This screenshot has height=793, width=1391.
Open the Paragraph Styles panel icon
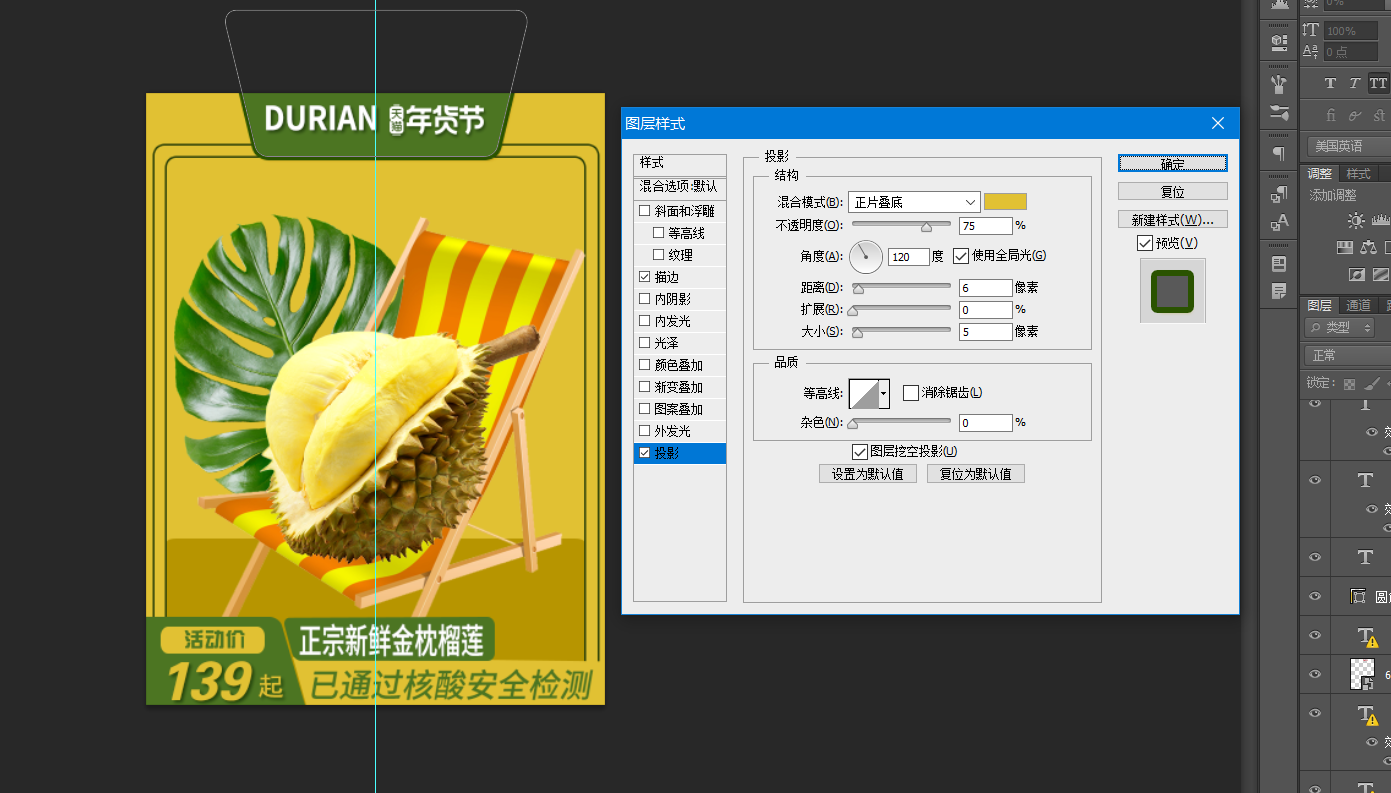(1278, 193)
